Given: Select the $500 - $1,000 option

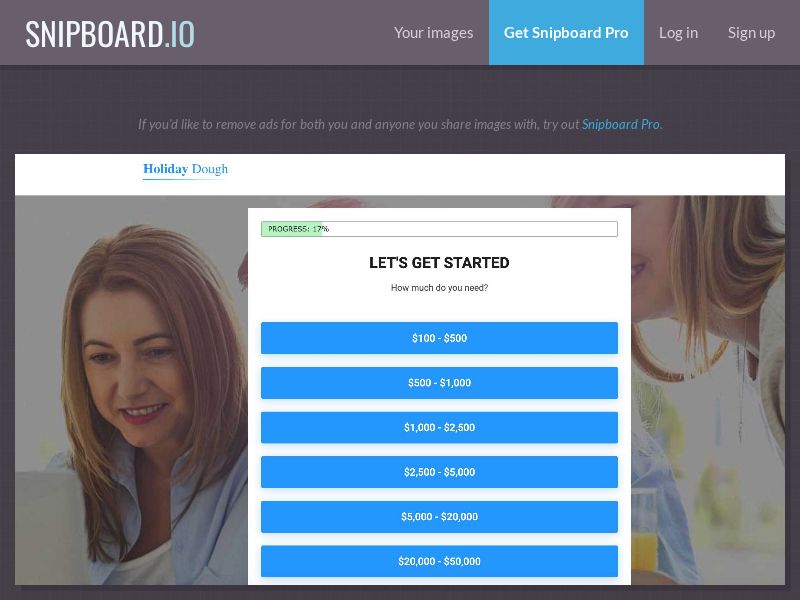Looking at the screenshot, I should pyautogui.click(x=439, y=383).
